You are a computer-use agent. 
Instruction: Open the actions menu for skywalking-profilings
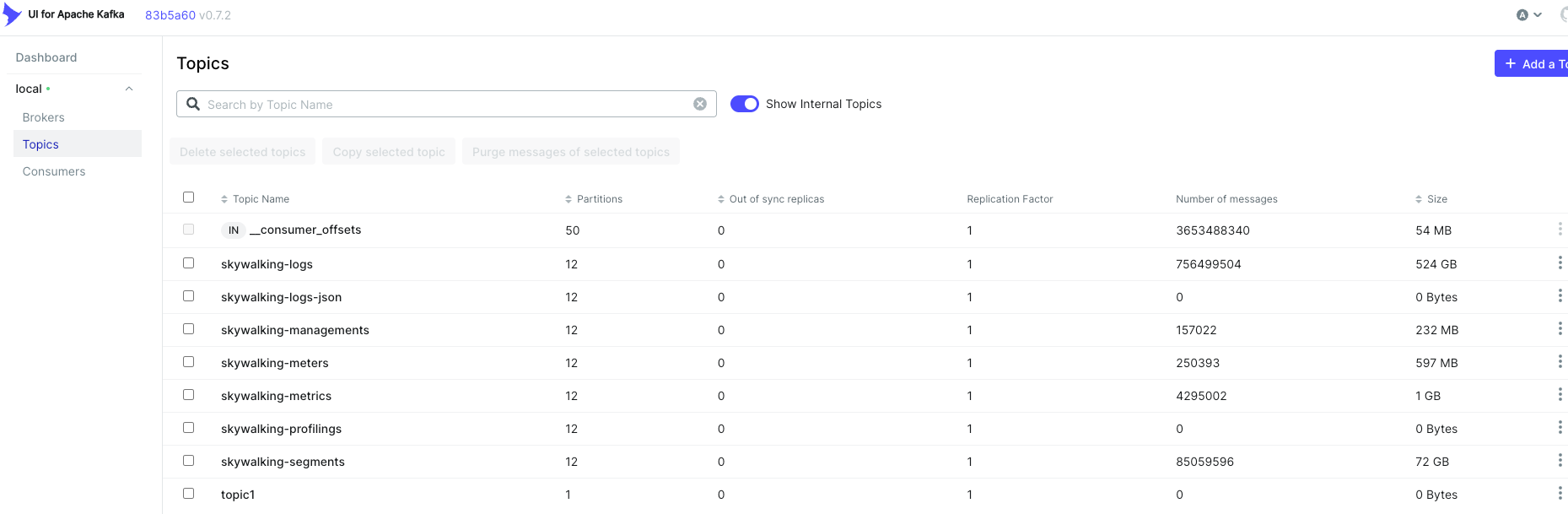tap(1560, 428)
